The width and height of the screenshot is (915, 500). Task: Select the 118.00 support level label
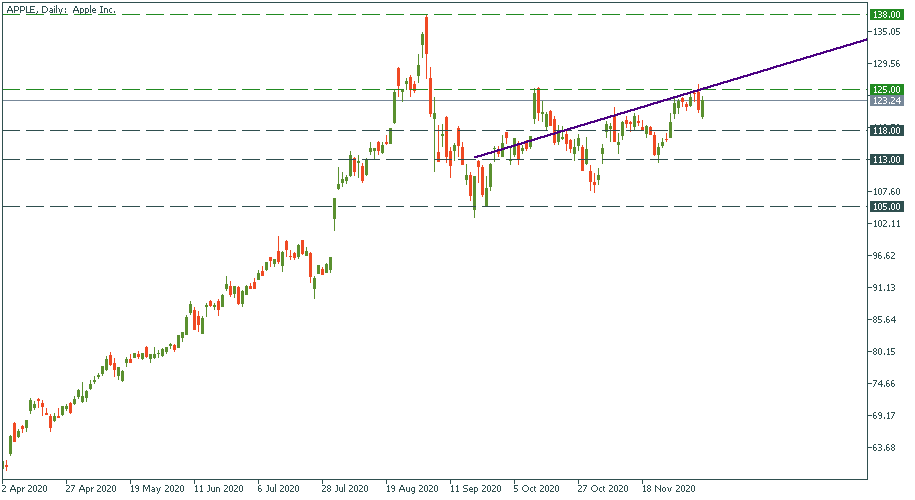(x=888, y=130)
